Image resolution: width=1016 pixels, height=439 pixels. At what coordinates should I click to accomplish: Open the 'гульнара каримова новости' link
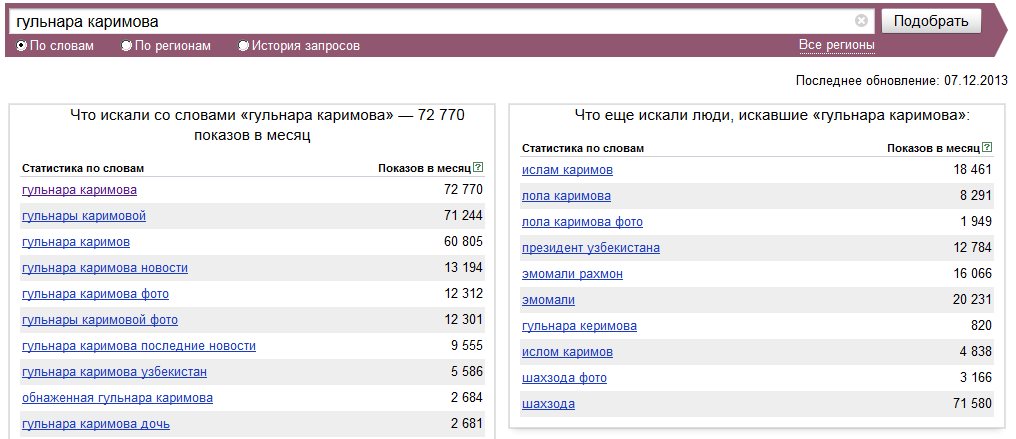coord(105,268)
